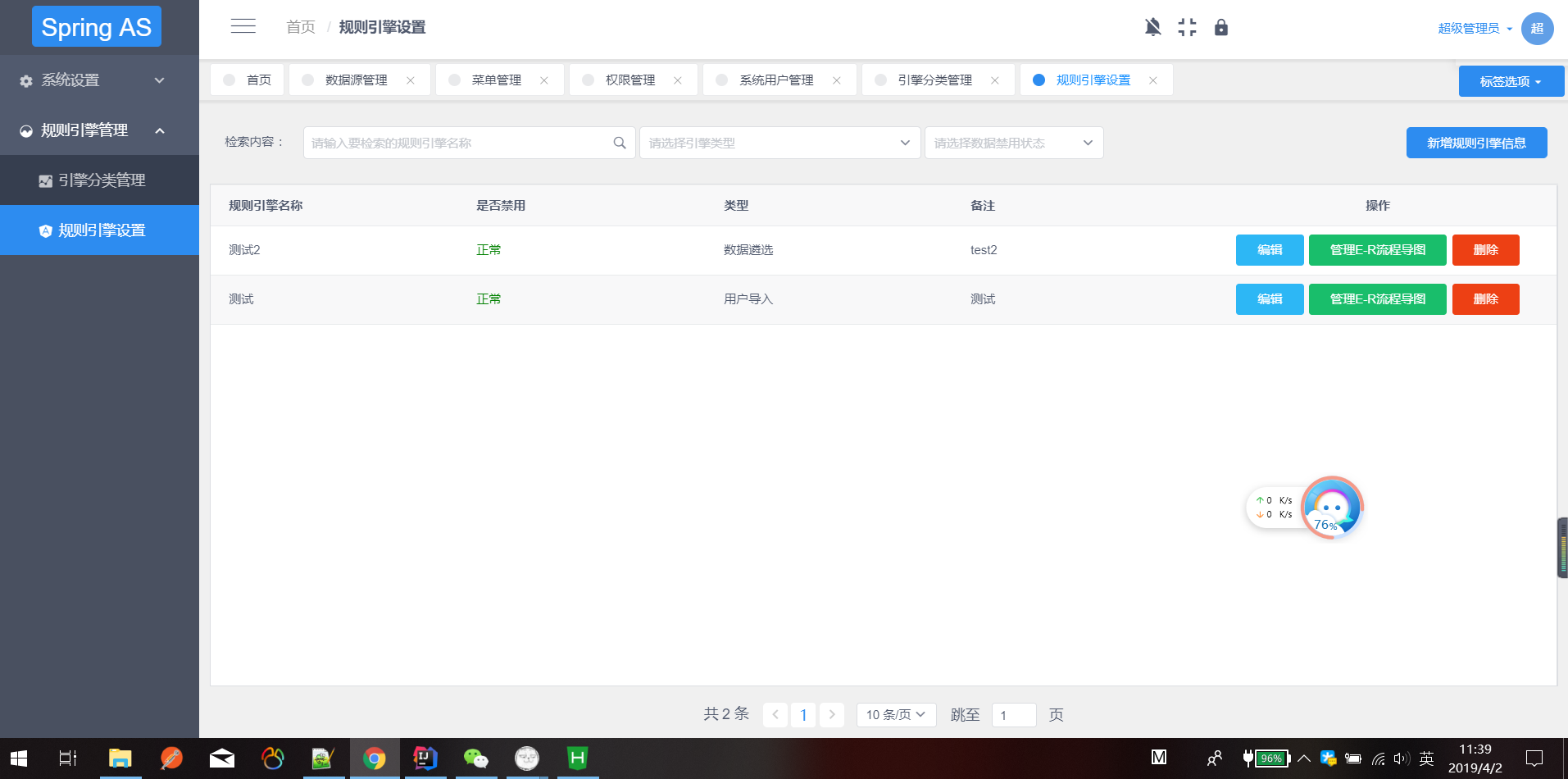Switch to the 数据源管理 tab
The image size is (1568, 779).
pyautogui.click(x=352, y=80)
